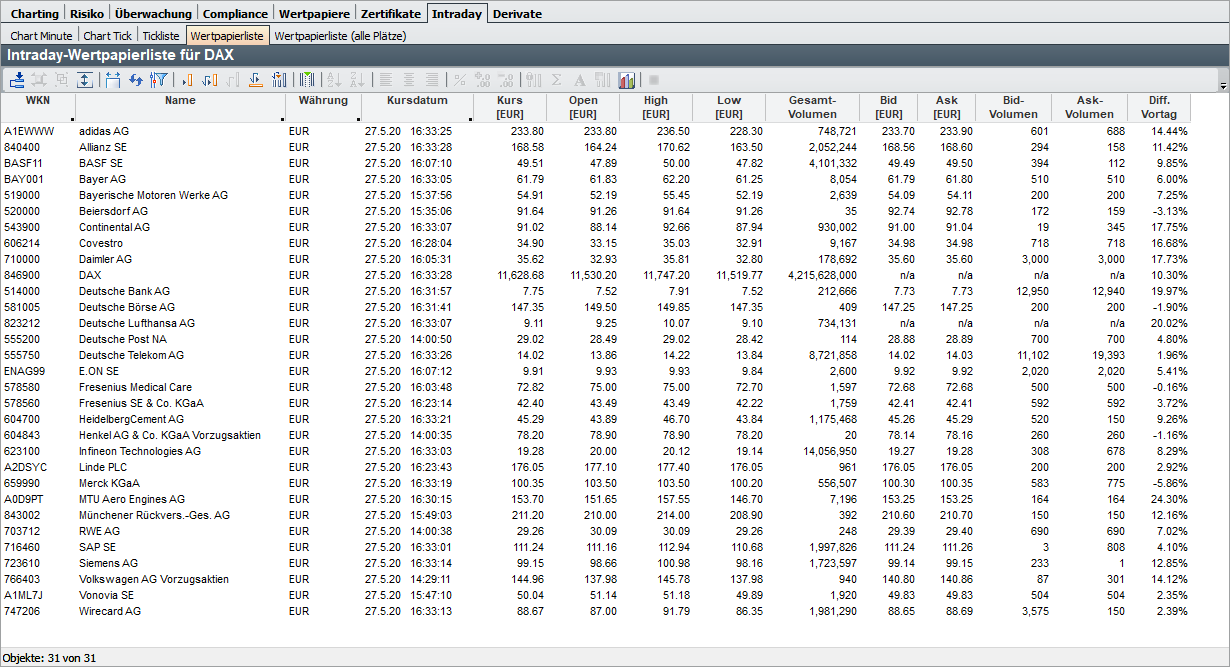This screenshot has width=1230, height=667.
Task: Toggle the colored bar chart icon
Action: [x=627, y=80]
